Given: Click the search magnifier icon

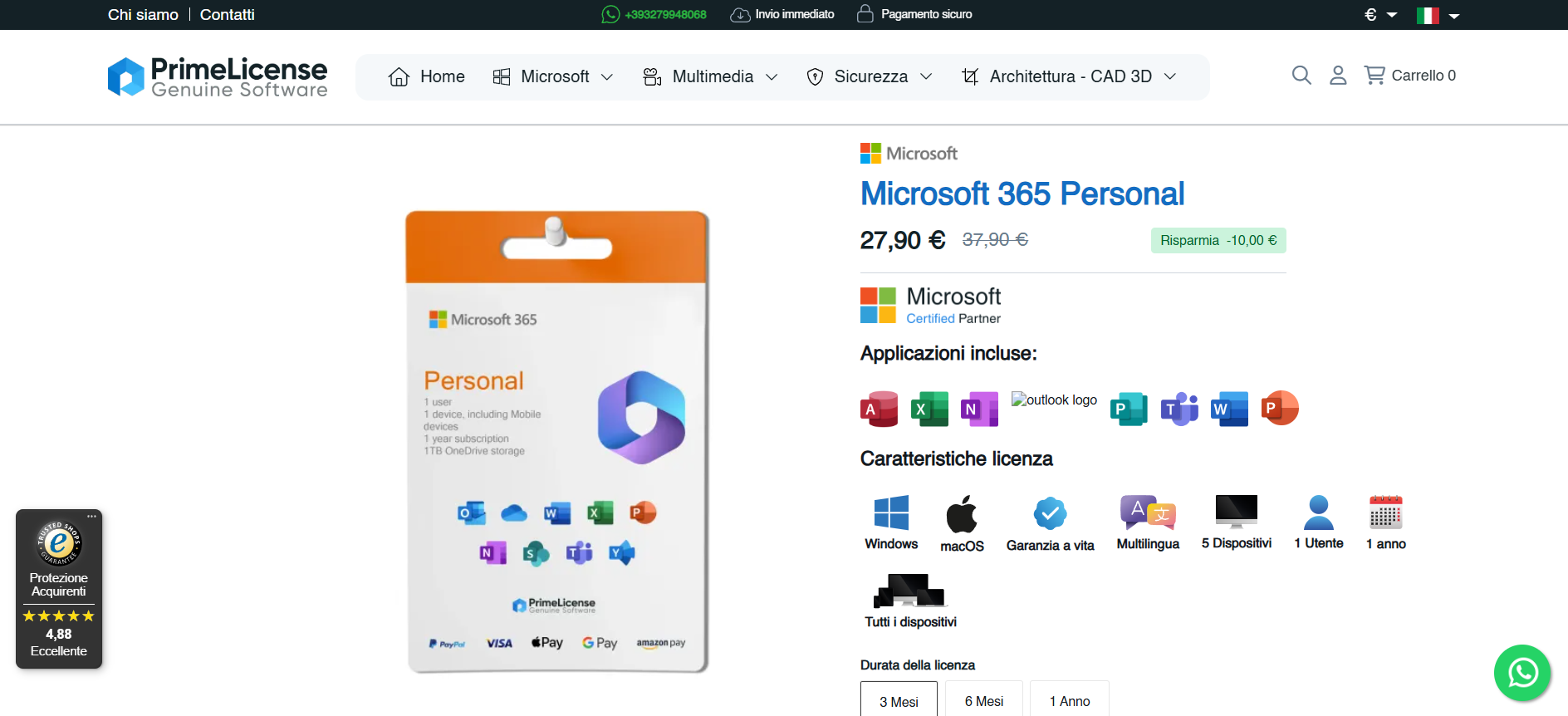Looking at the screenshot, I should tap(1301, 76).
